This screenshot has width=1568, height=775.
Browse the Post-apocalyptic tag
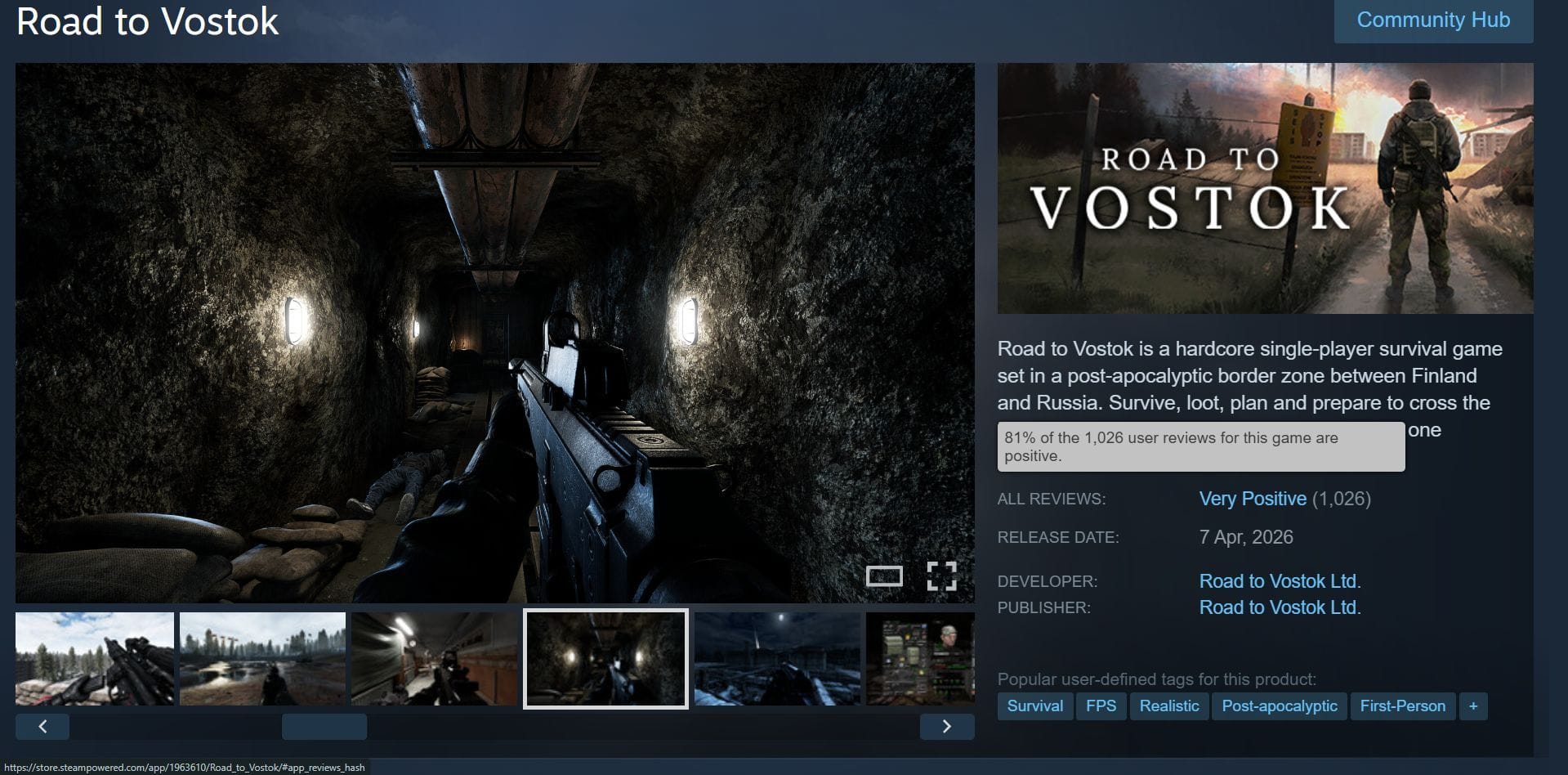pos(1279,706)
